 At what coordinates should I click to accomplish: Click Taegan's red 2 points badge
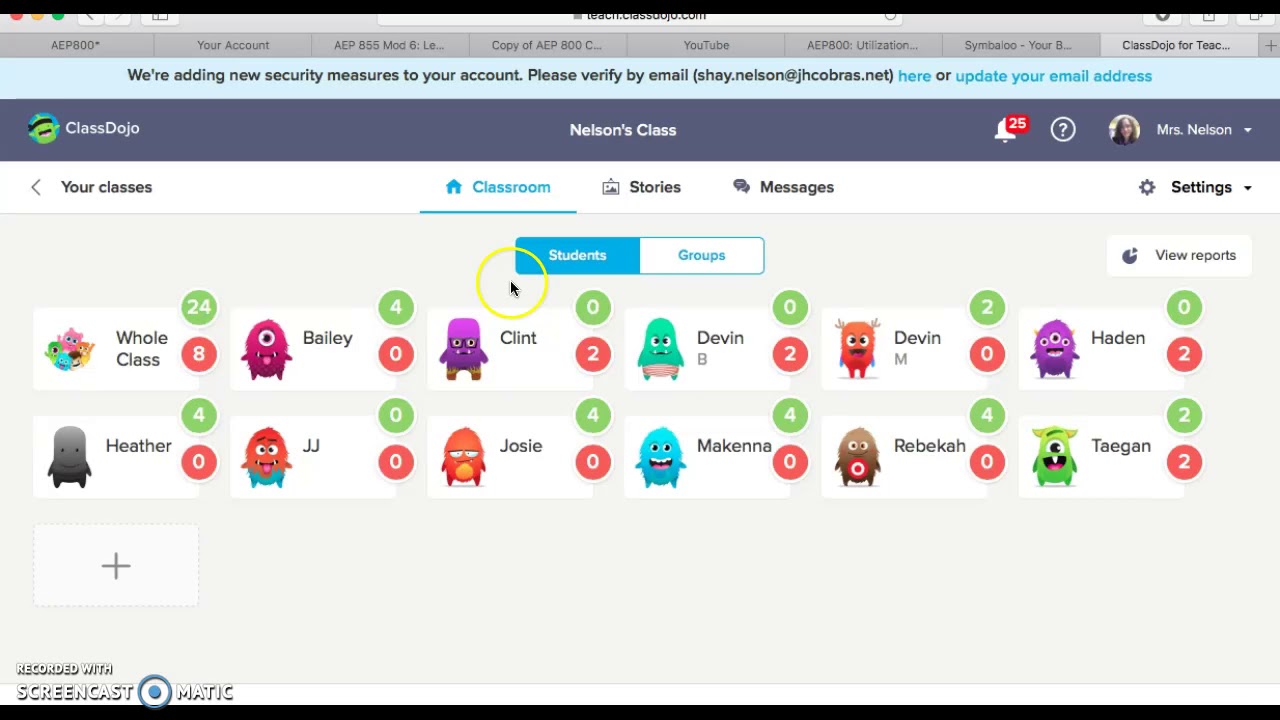1184,462
